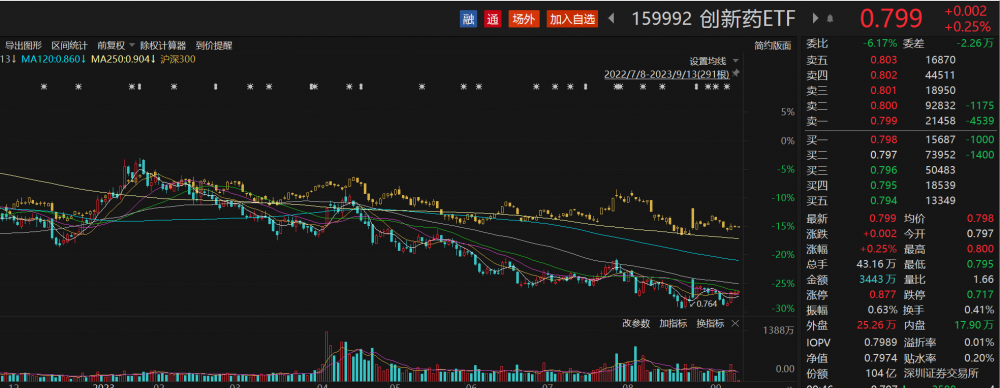
Task: Click the MA250:0.904 indicator label
Action: point(124,59)
